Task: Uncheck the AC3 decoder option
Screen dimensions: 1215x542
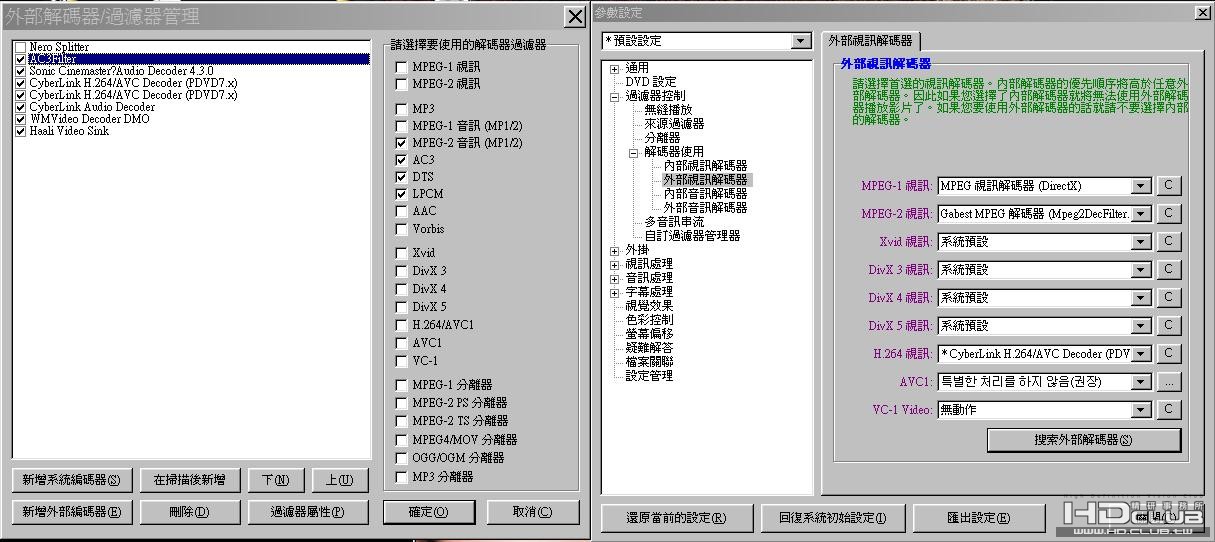Action: tap(401, 160)
